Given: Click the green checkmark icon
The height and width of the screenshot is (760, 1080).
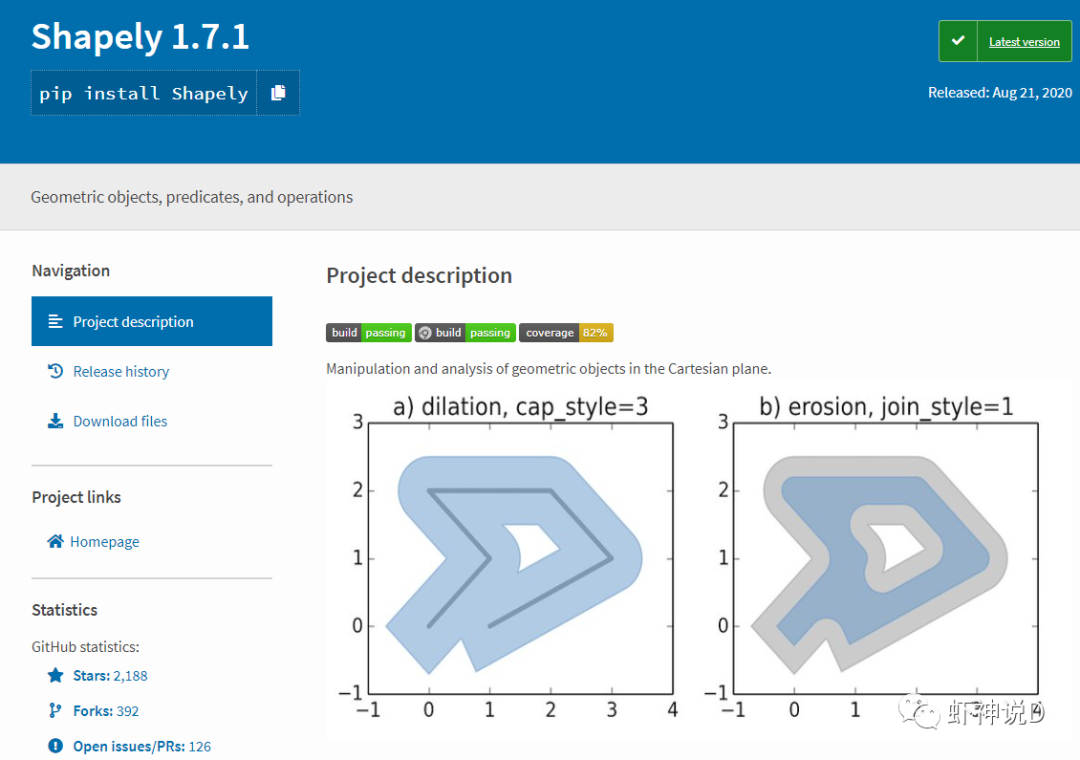Looking at the screenshot, I should tap(957, 41).
